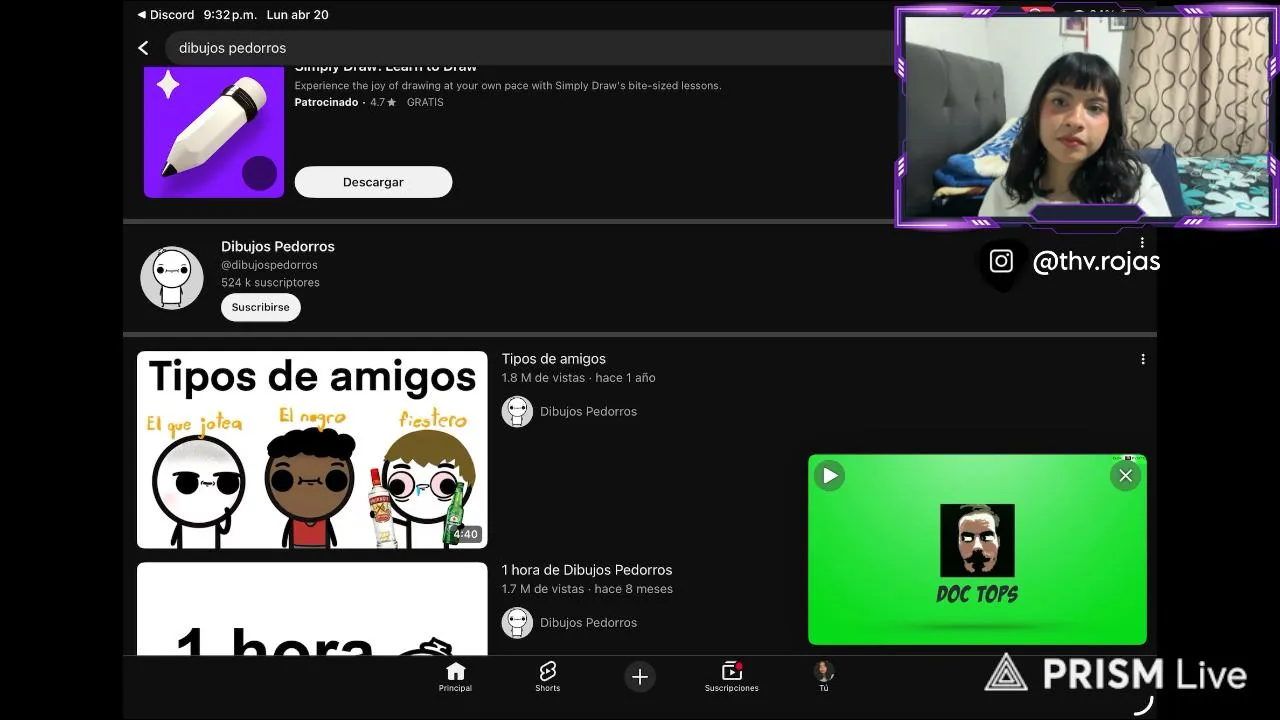Screen dimensions: 1280x720
Task: Click channel name next to '1 hora' video avatar
Action: coord(588,622)
